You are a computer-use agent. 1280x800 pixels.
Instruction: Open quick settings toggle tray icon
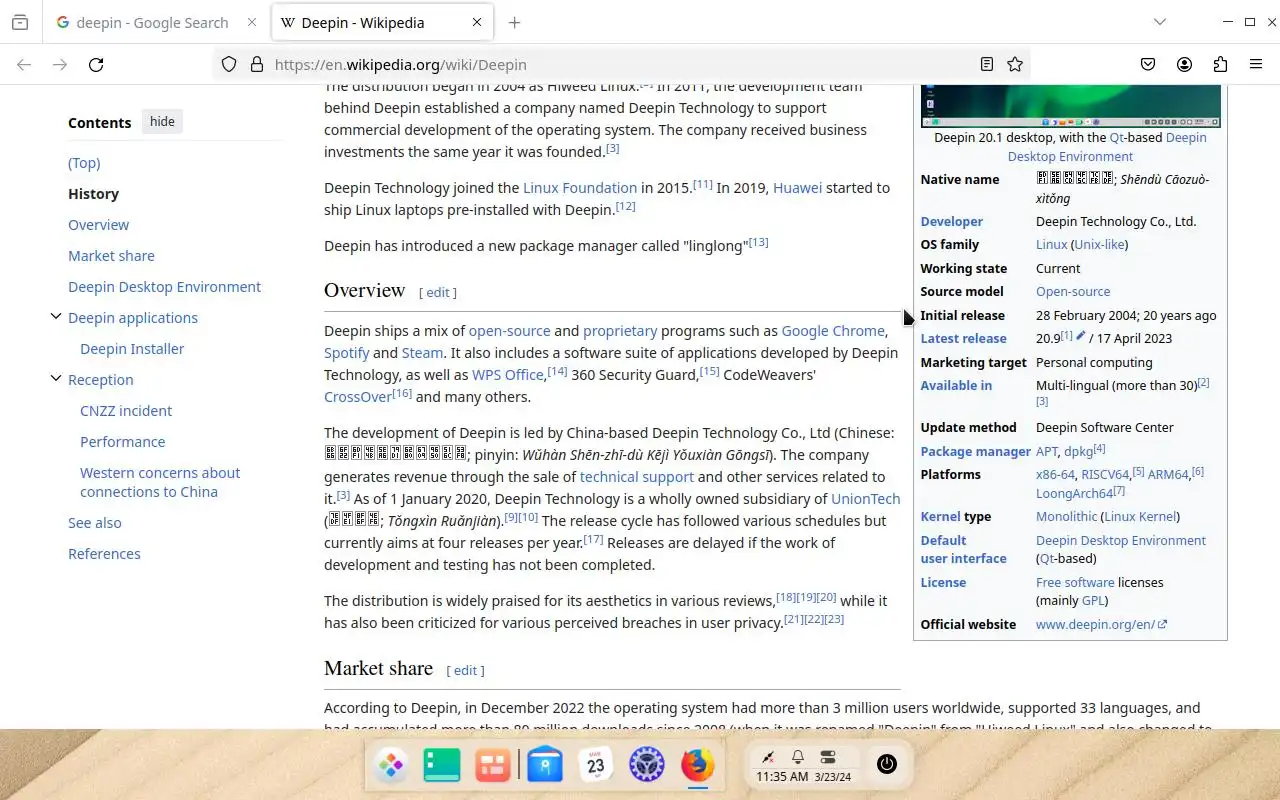pyautogui.click(x=828, y=757)
